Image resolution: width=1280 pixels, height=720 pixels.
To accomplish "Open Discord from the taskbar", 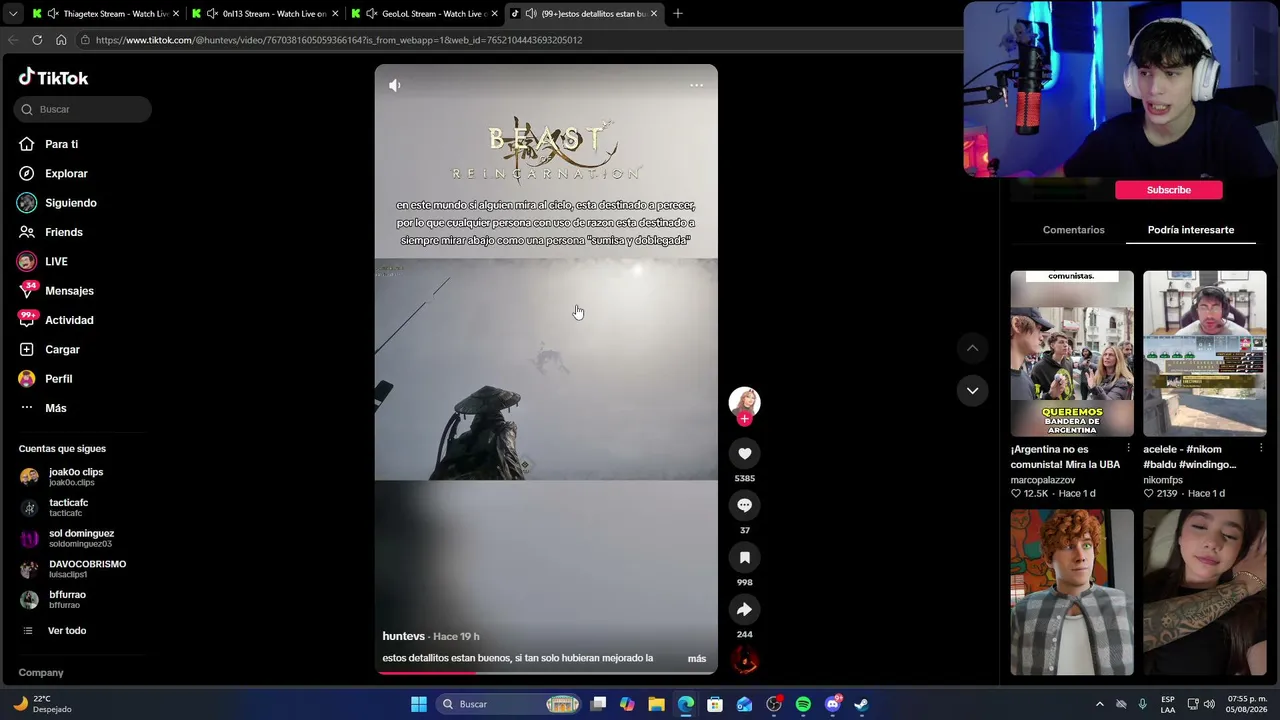I will [x=833, y=704].
